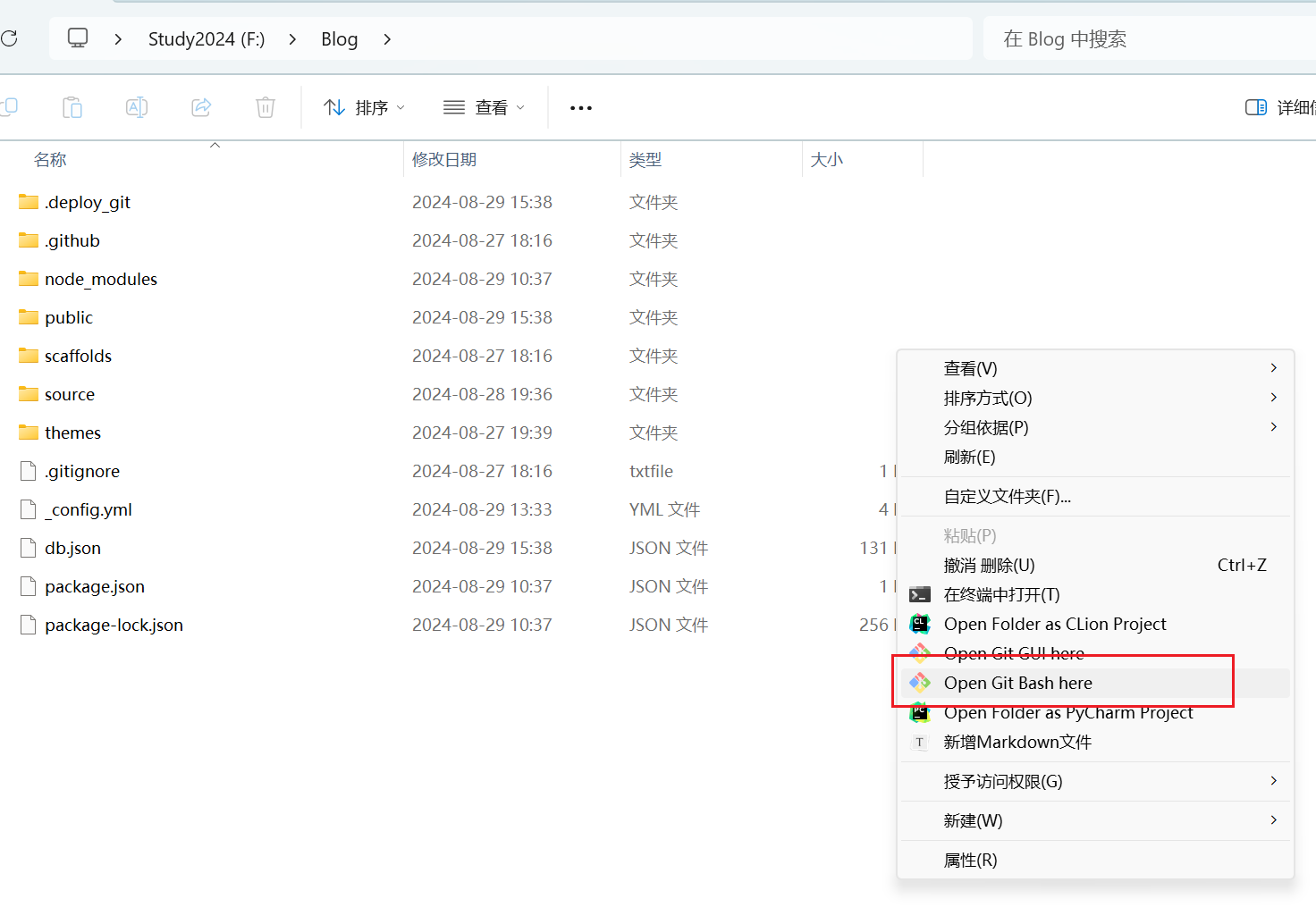Click the paste clipboard toolbar icon
The height and width of the screenshot is (924, 1316).
[72, 107]
